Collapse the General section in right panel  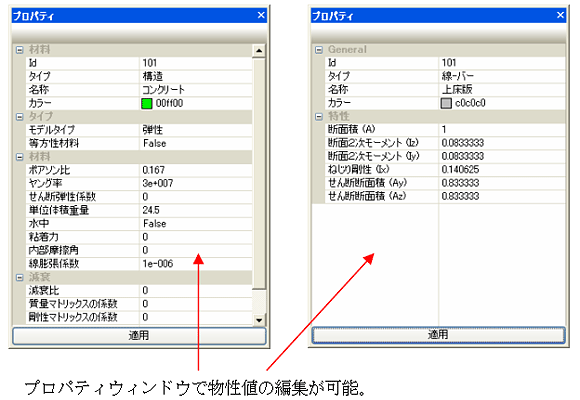coord(319,50)
